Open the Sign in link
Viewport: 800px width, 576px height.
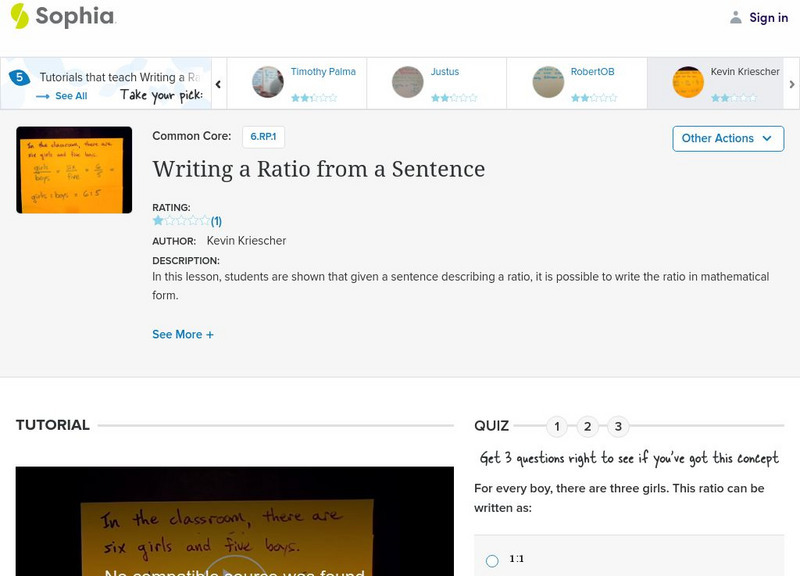point(768,17)
